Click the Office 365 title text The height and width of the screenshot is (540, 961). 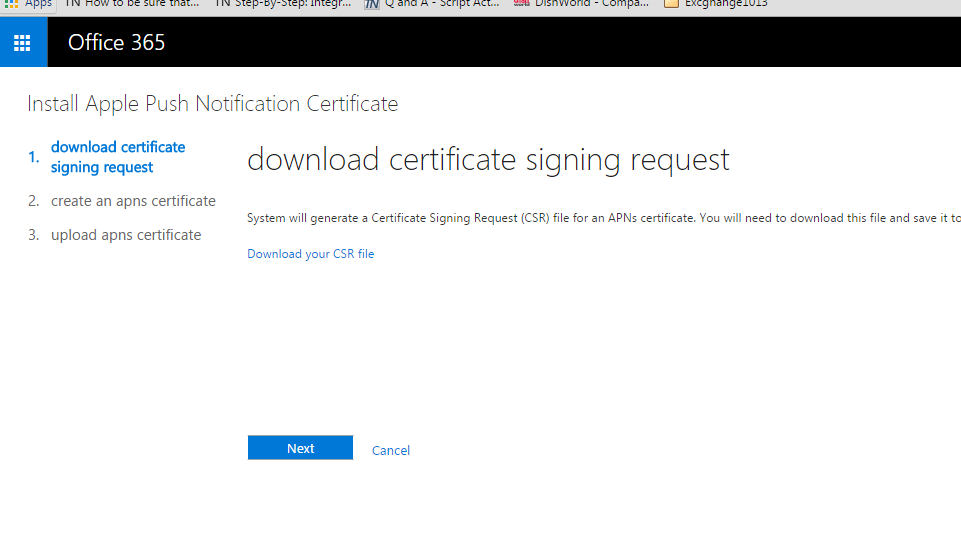116,43
